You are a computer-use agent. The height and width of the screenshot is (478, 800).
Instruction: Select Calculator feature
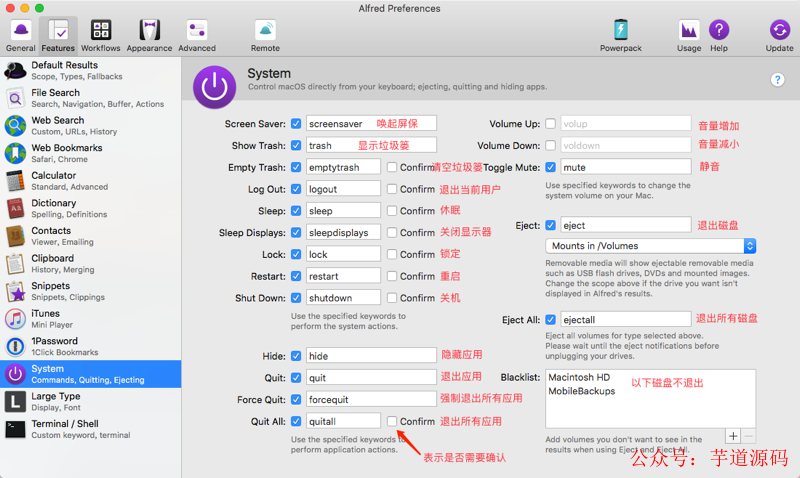pyautogui.click(x=90, y=181)
